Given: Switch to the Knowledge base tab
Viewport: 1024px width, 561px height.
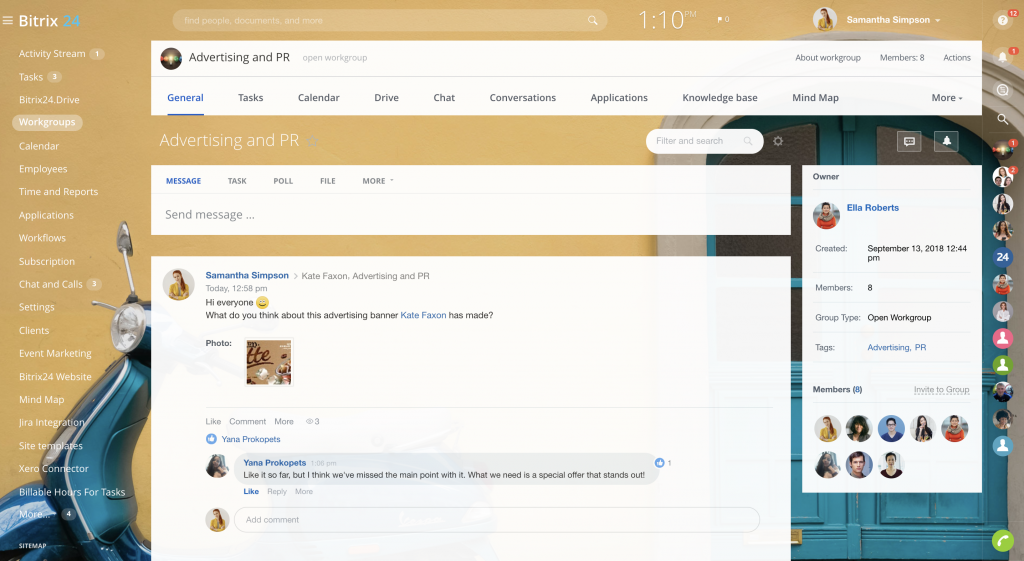Looking at the screenshot, I should pyautogui.click(x=719, y=98).
